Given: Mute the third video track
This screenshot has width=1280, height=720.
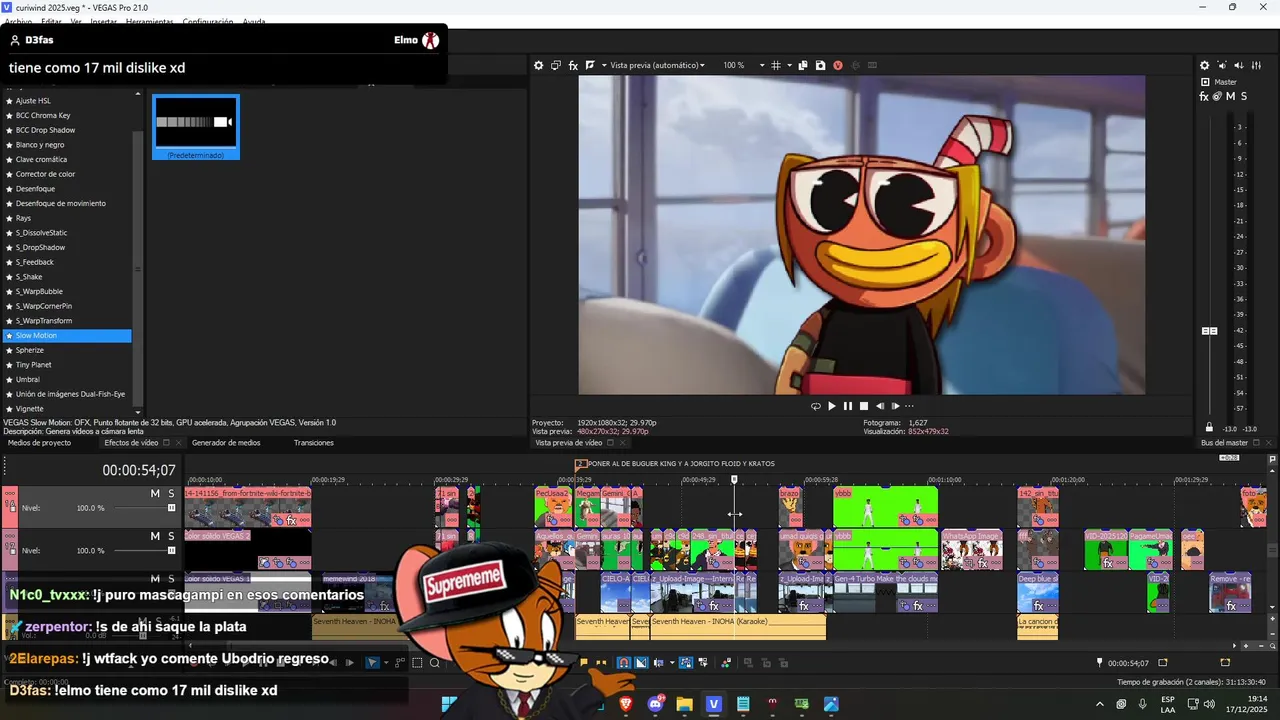Looking at the screenshot, I should 155,578.
